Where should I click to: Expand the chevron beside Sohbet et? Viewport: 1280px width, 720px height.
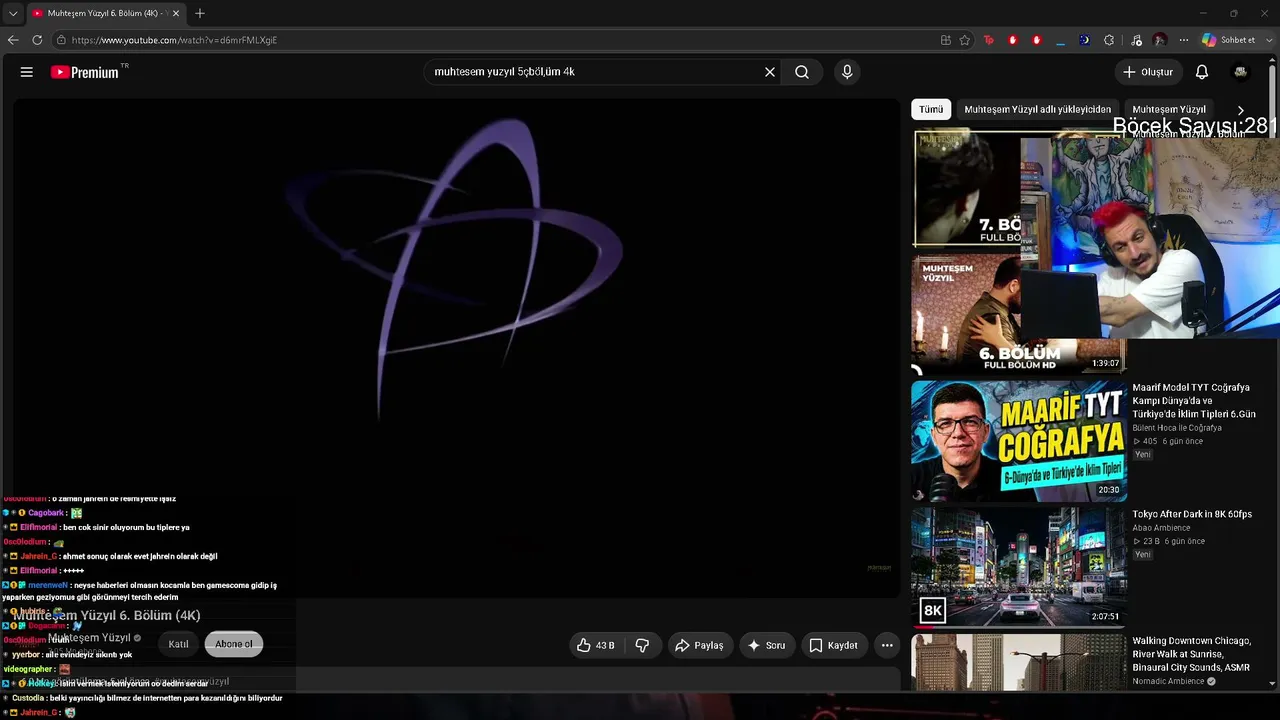click(x=1269, y=40)
